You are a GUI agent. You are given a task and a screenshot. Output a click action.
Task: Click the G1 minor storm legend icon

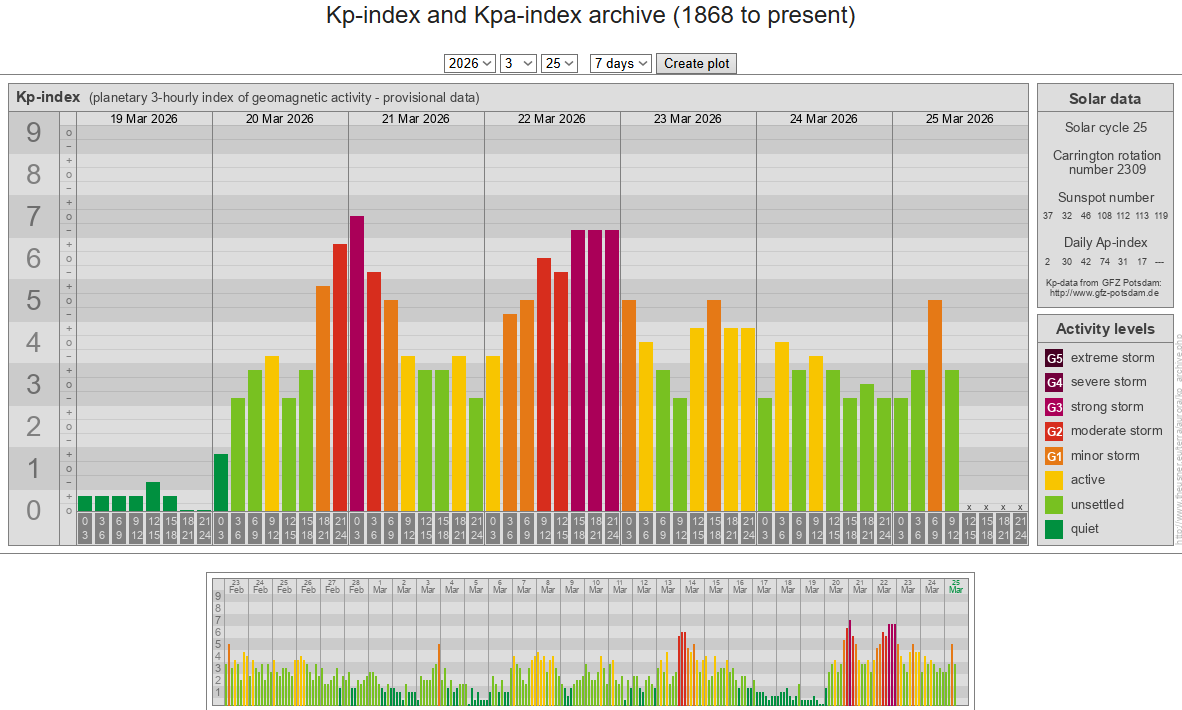(1054, 456)
